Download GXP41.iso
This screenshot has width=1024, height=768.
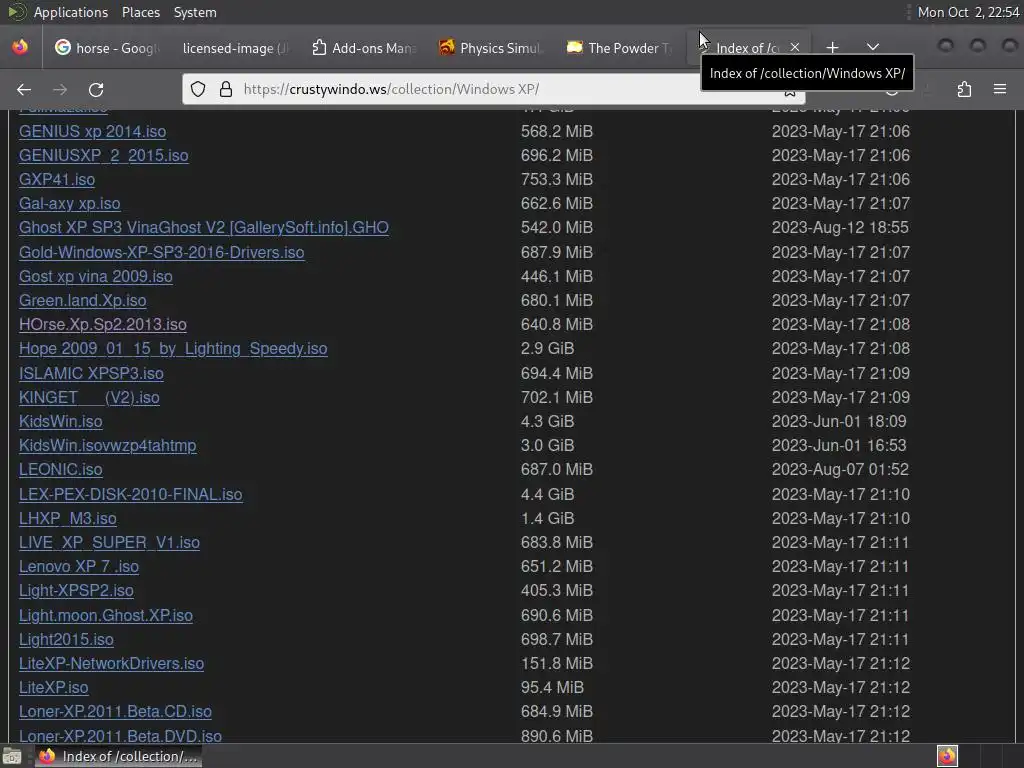tap(57, 180)
